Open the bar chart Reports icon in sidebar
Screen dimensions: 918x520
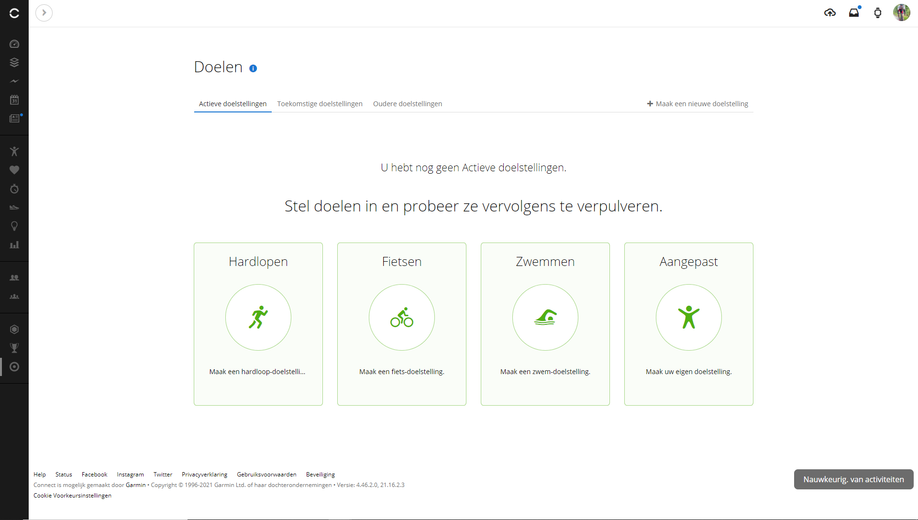(14, 245)
